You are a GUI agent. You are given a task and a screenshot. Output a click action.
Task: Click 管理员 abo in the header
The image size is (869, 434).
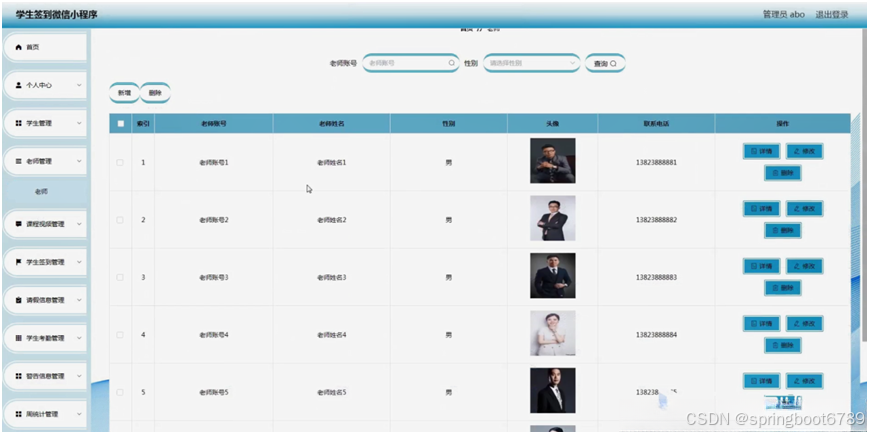(784, 15)
